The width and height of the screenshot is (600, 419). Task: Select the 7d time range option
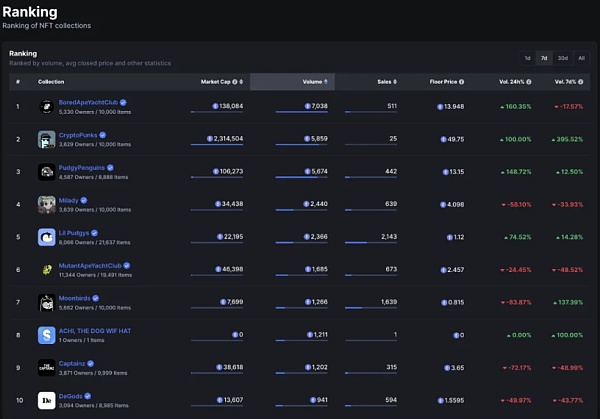tap(544, 58)
